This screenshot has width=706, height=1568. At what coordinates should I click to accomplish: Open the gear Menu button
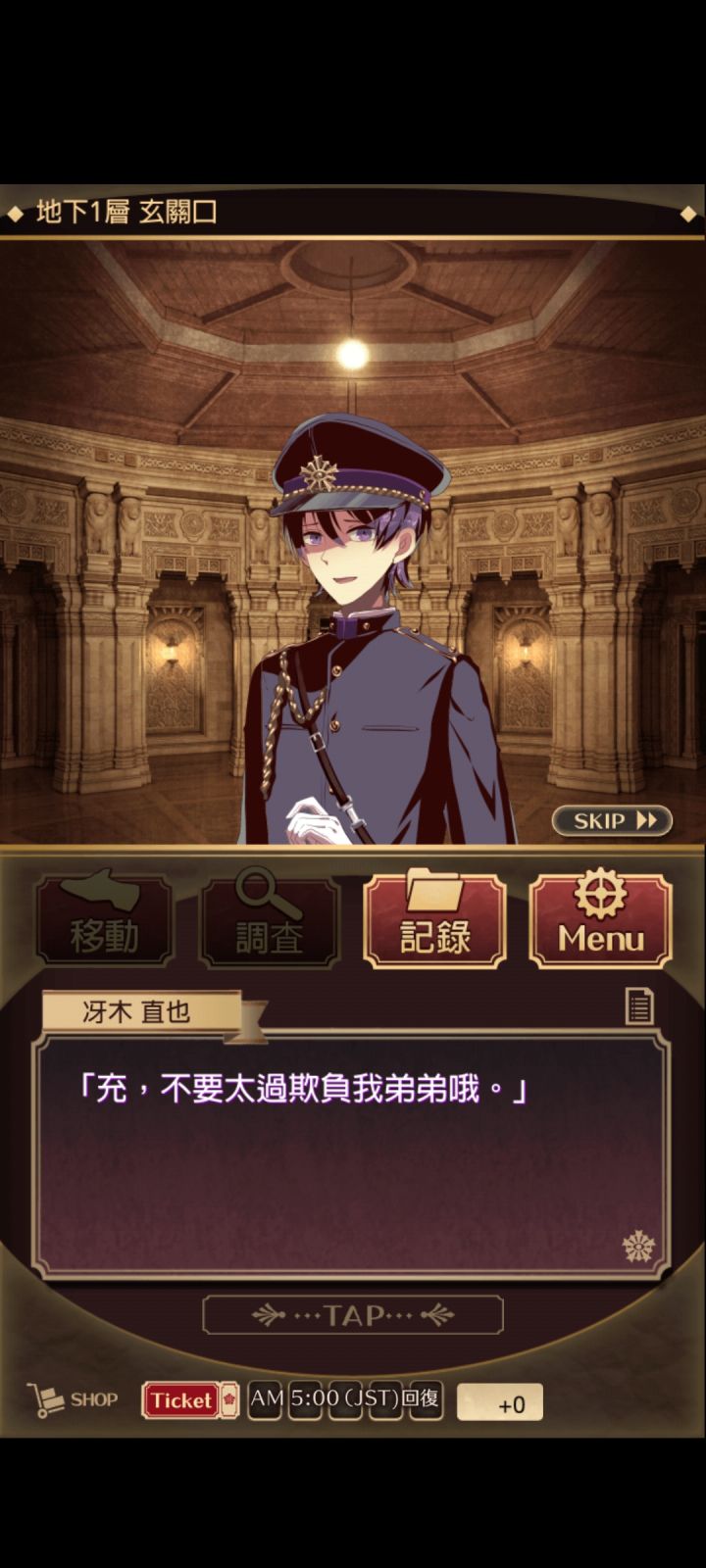click(600, 919)
